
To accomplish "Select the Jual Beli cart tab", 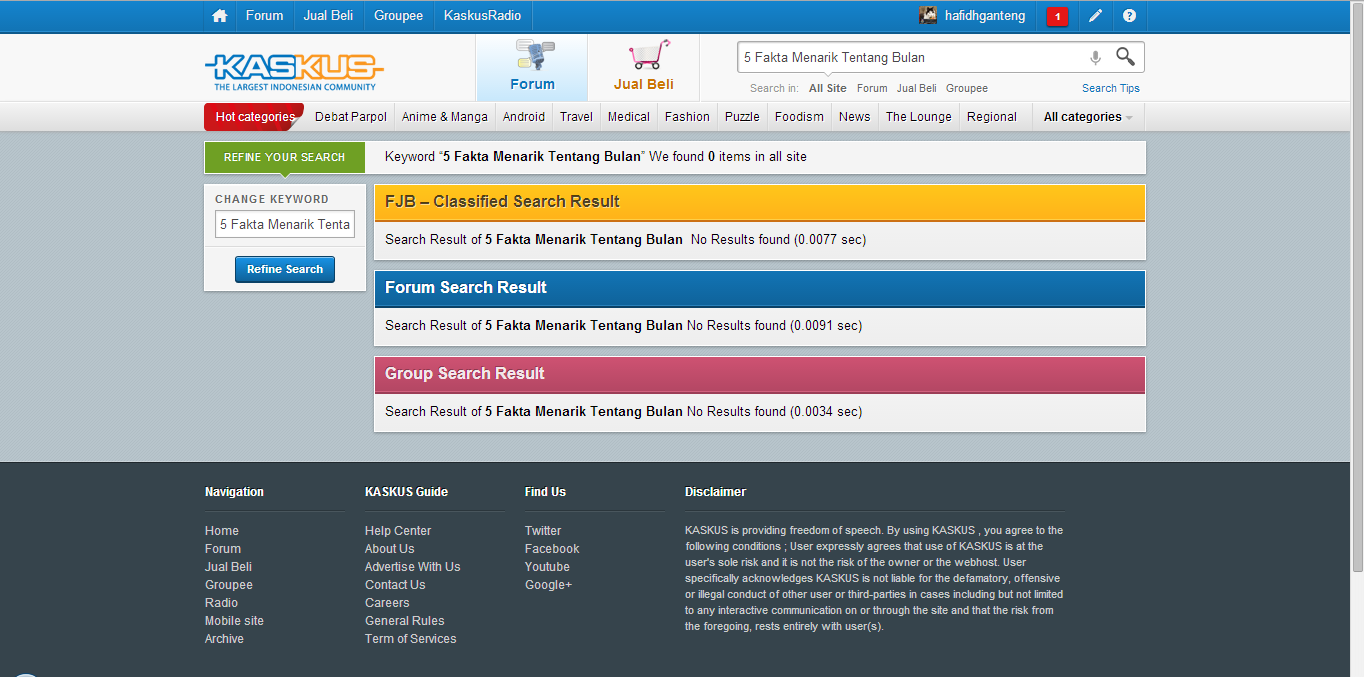I will point(644,67).
